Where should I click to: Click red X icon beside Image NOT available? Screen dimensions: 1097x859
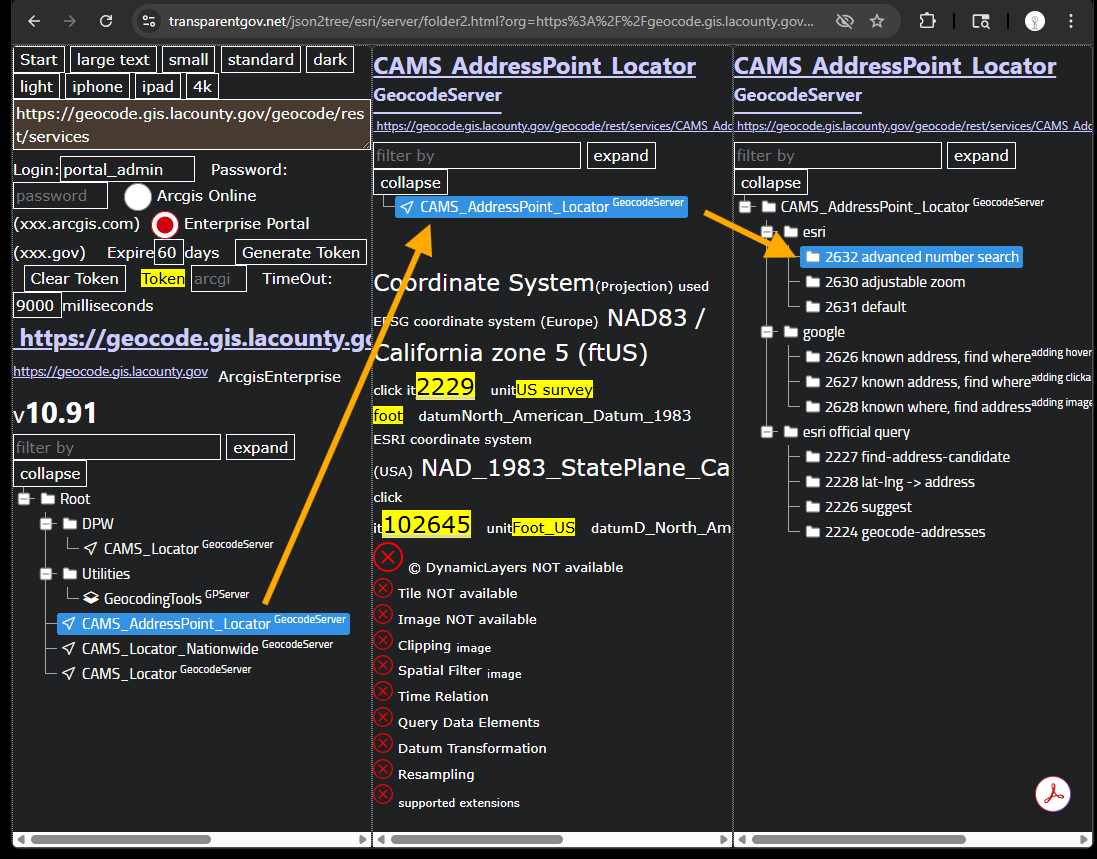coord(383,614)
